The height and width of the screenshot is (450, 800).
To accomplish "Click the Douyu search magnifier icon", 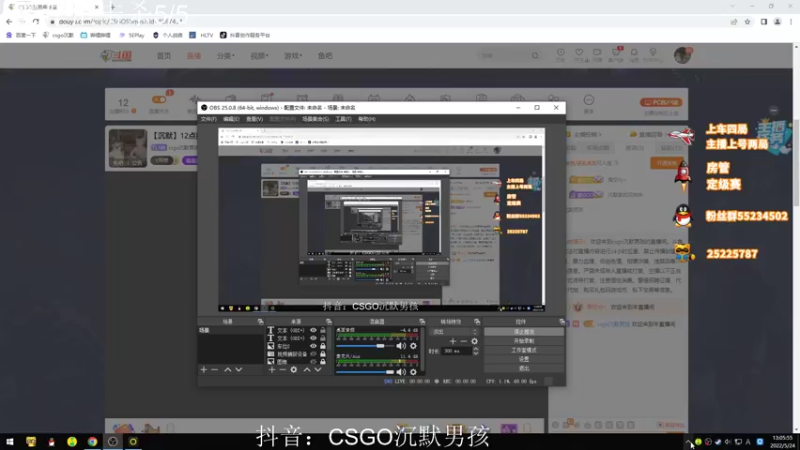I will (535, 56).
